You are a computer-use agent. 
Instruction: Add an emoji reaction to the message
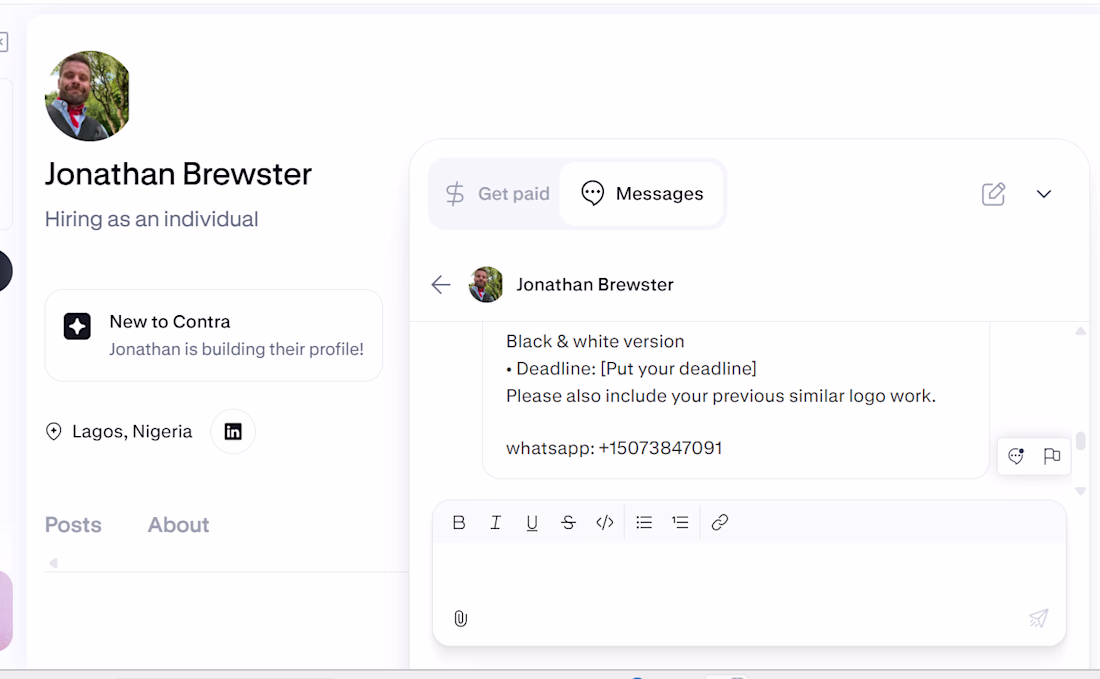click(1016, 456)
